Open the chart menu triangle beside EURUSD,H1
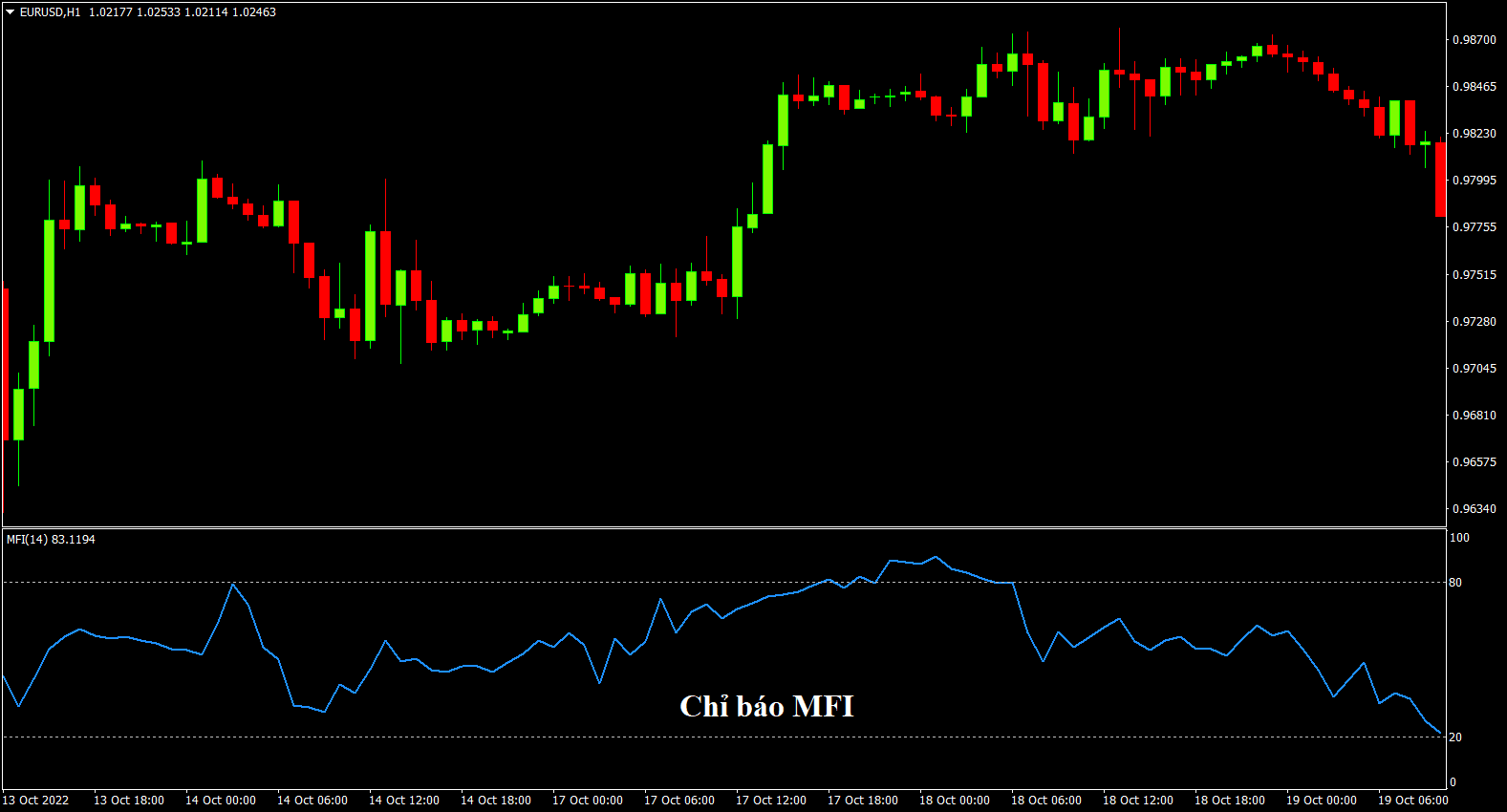This screenshot has width=1507, height=812. (x=11, y=12)
